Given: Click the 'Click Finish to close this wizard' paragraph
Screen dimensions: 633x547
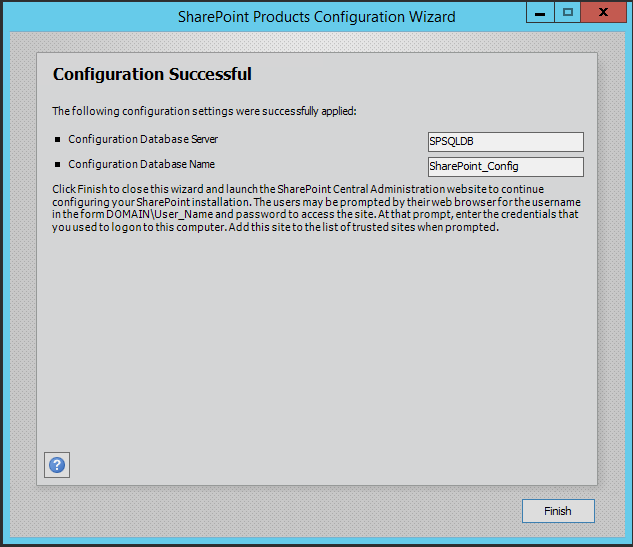Looking at the screenshot, I should click(x=316, y=208).
